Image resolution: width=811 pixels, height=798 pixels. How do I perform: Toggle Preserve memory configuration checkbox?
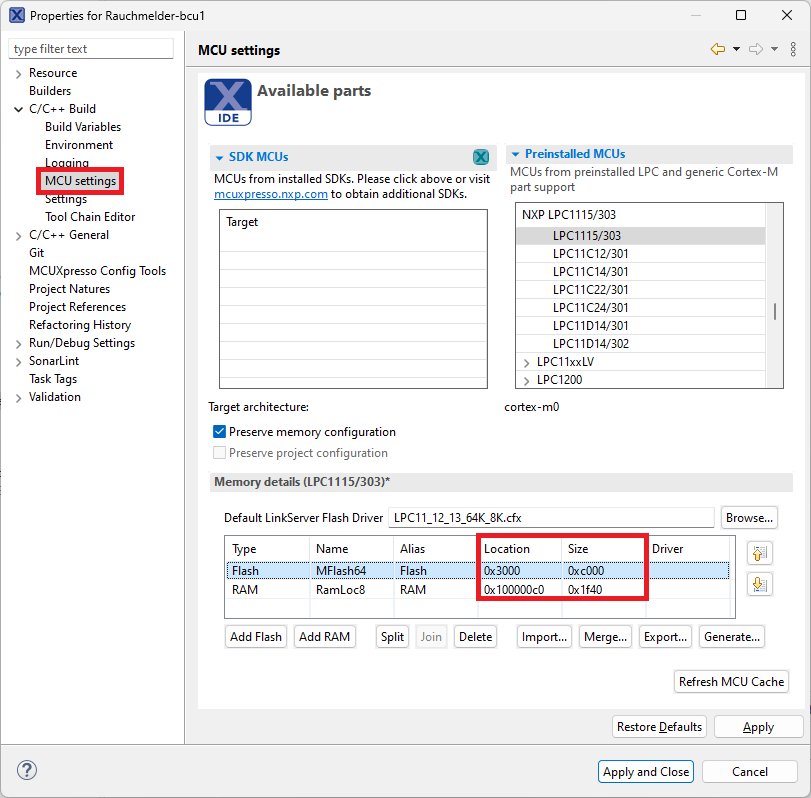click(x=219, y=432)
